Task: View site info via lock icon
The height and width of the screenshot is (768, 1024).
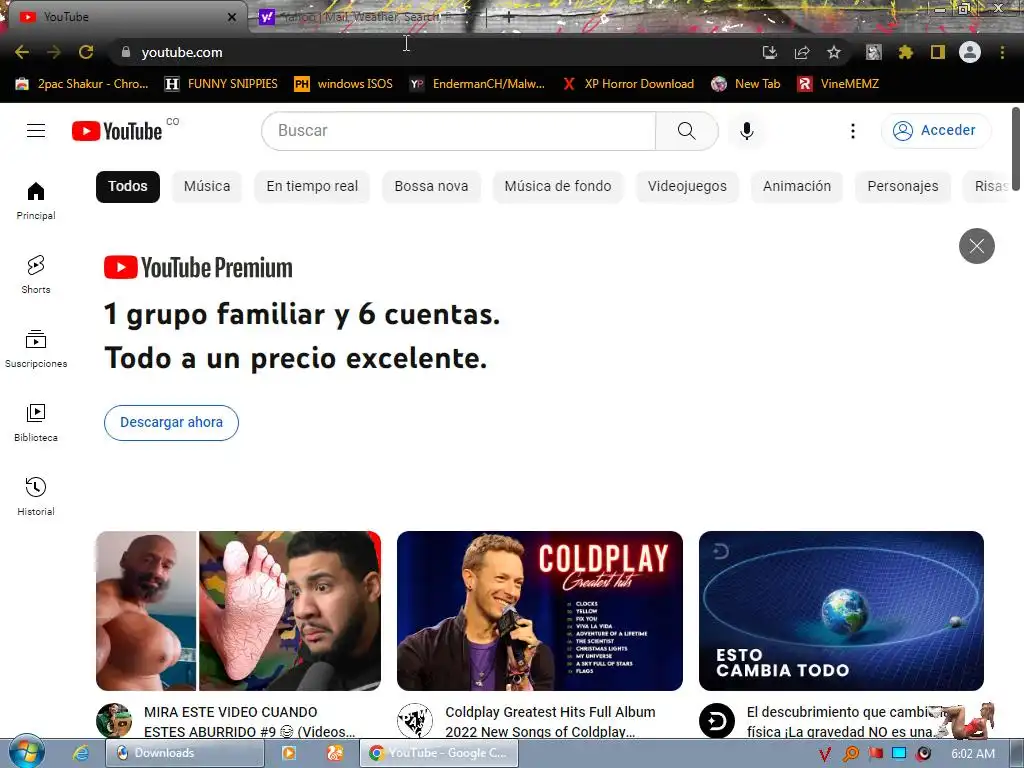Action: pos(126,52)
